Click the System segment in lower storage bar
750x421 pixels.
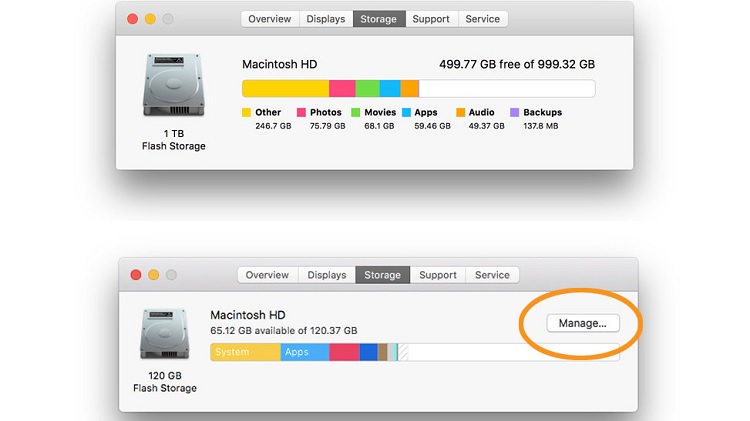click(245, 352)
